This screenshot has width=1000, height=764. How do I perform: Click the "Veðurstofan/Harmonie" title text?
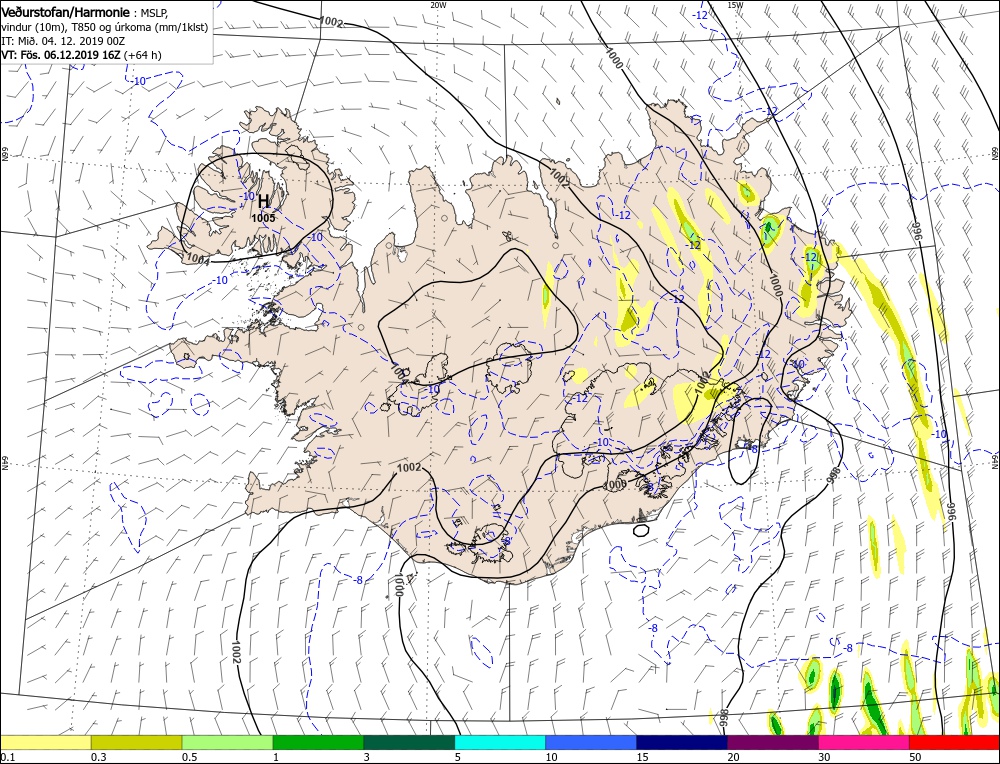click(66, 13)
